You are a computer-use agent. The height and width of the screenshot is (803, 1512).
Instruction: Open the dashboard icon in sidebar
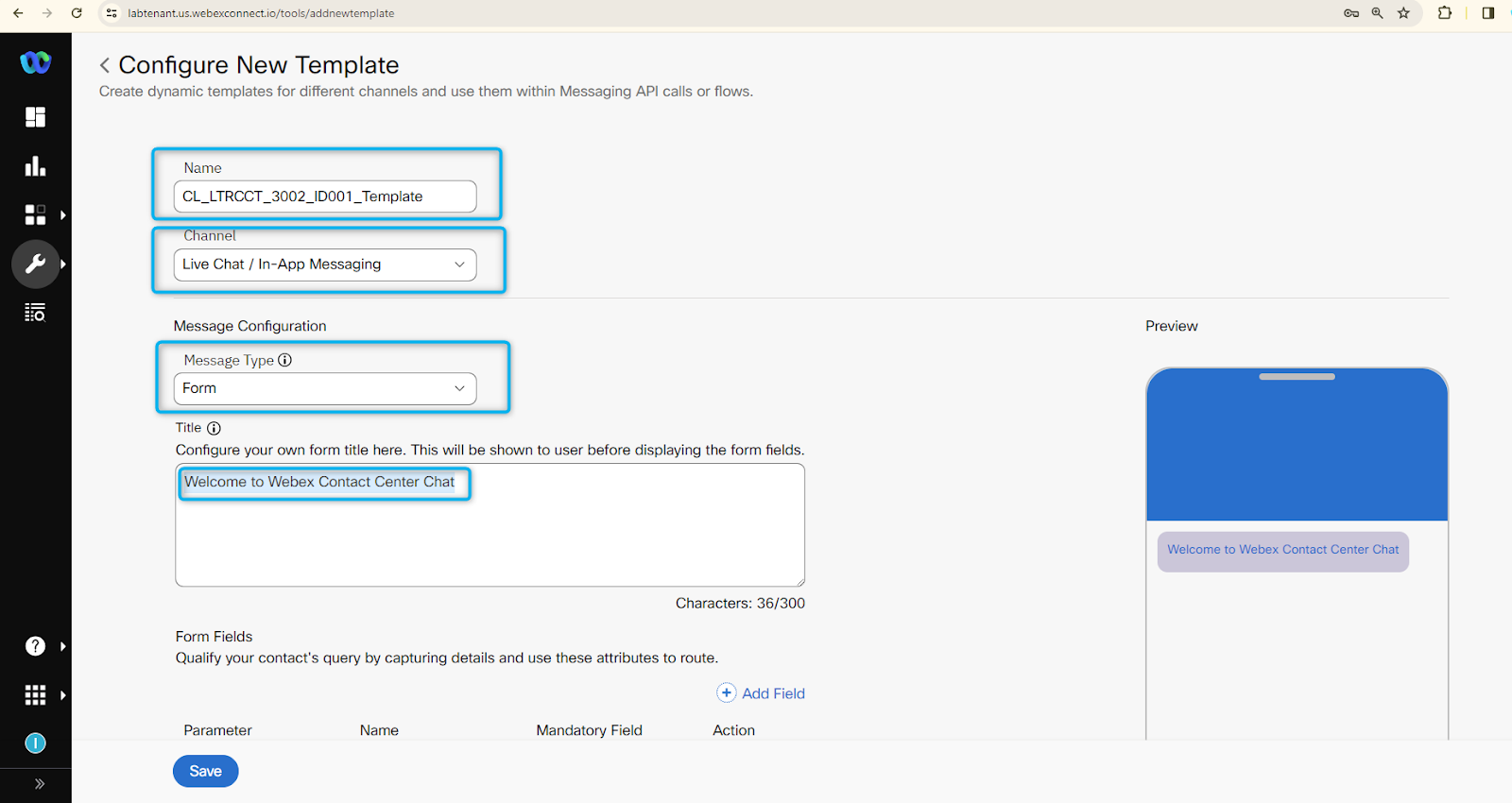point(35,117)
